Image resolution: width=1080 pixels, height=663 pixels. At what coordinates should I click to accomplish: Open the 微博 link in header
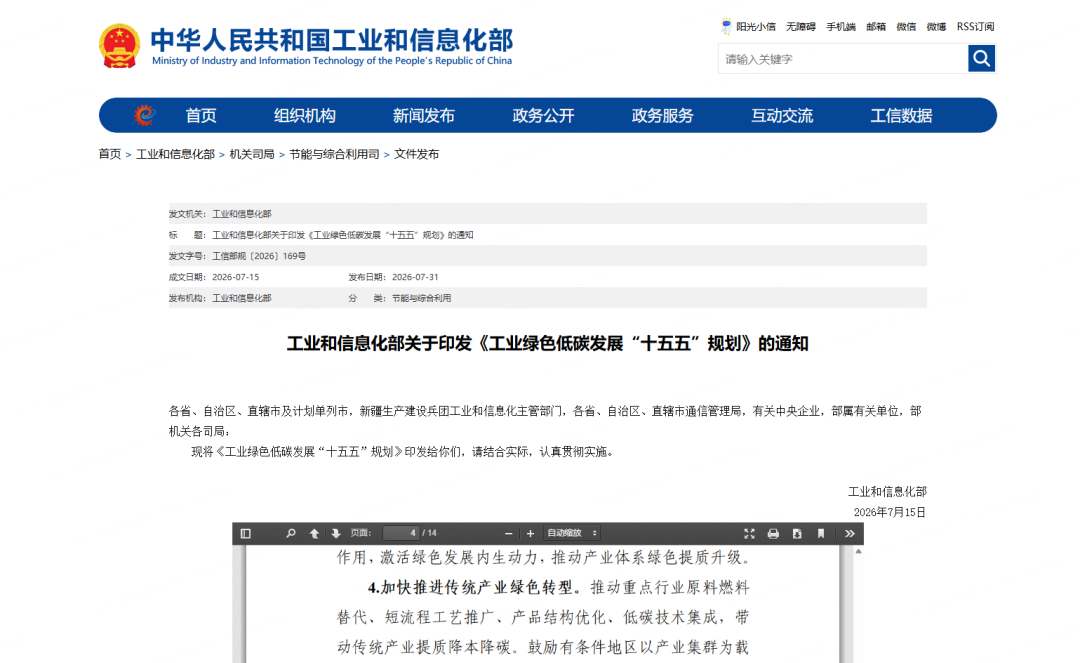[936, 26]
